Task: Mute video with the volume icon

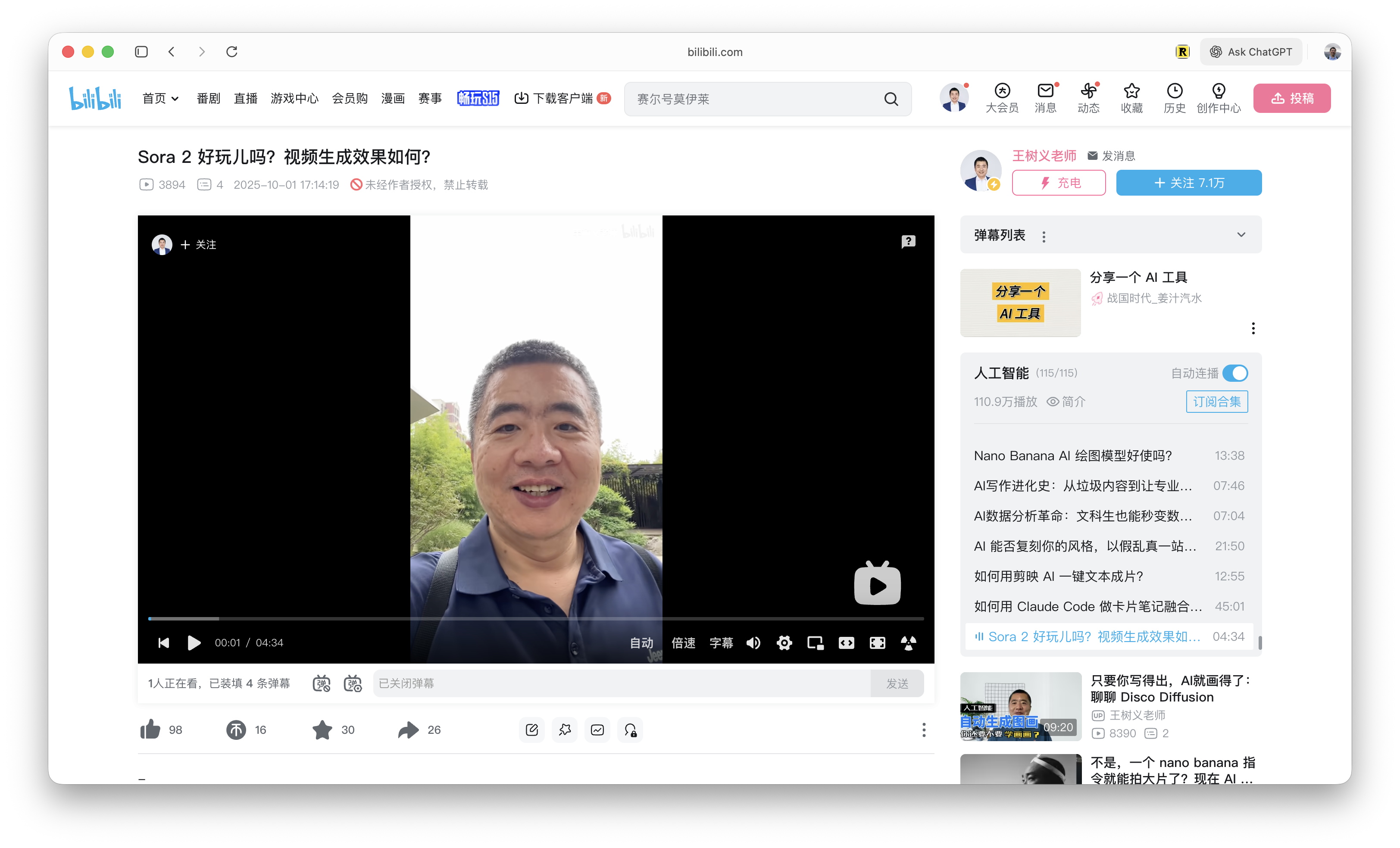Action: pyautogui.click(x=753, y=642)
